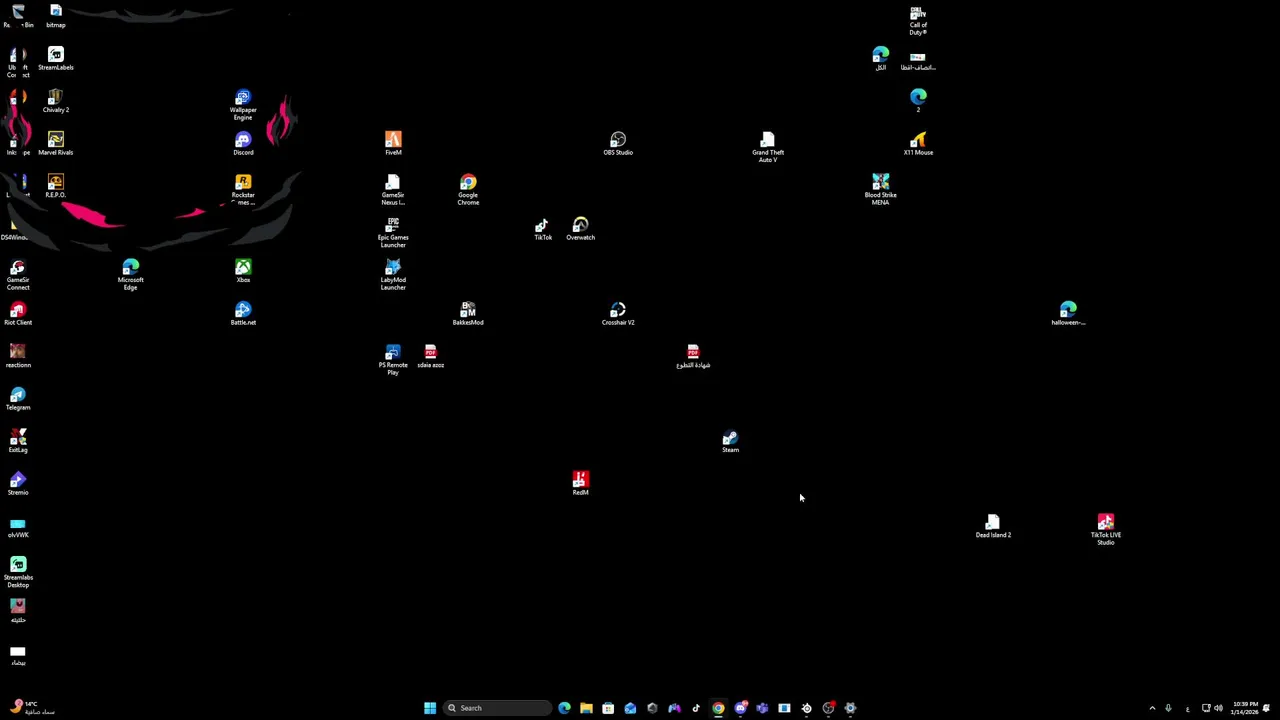Select the Microsoft Edge desktop shortcut
The width and height of the screenshot is (1280, 720).
pos(131,274)
